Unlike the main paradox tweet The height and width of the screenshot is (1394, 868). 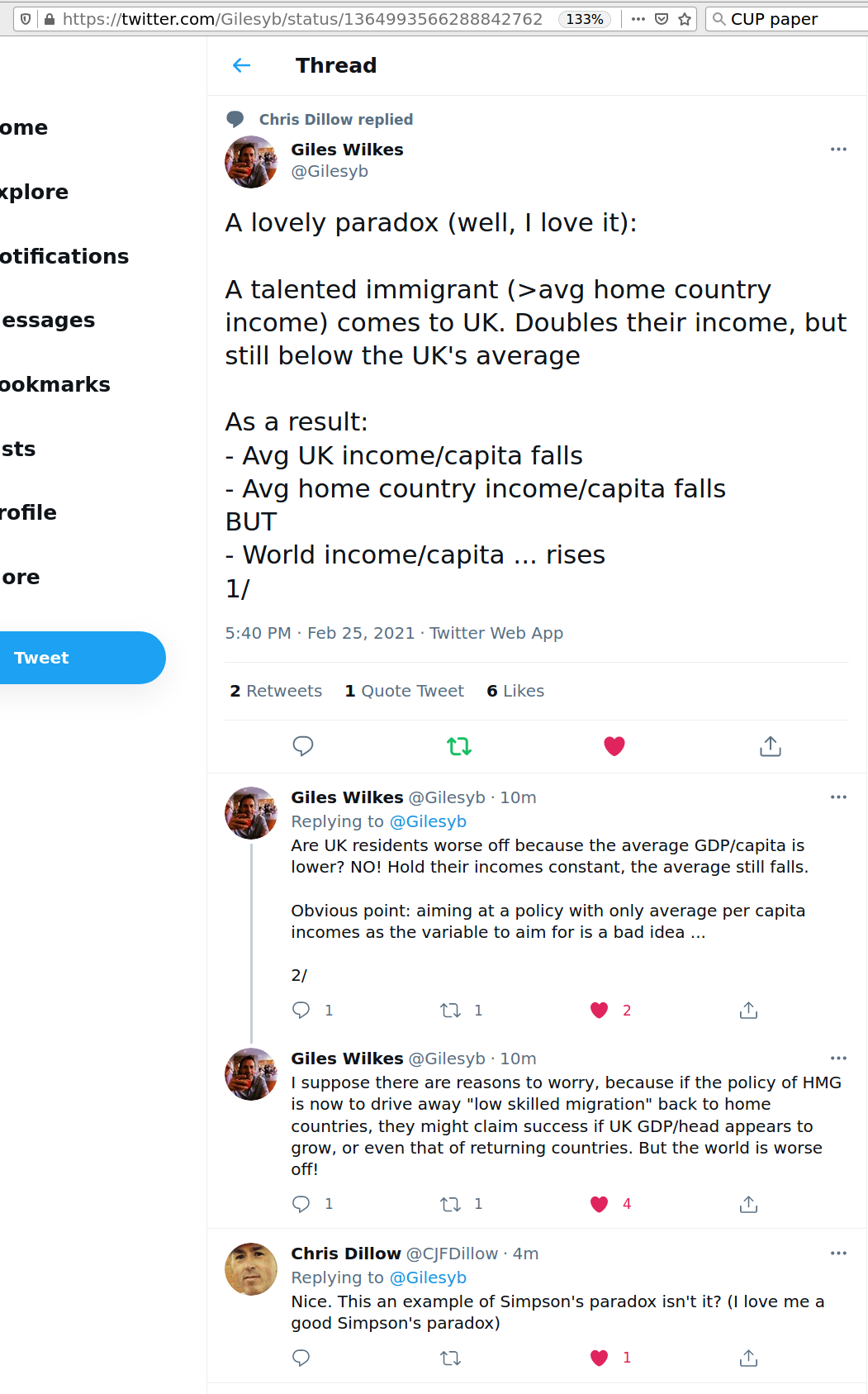[614, 746]
